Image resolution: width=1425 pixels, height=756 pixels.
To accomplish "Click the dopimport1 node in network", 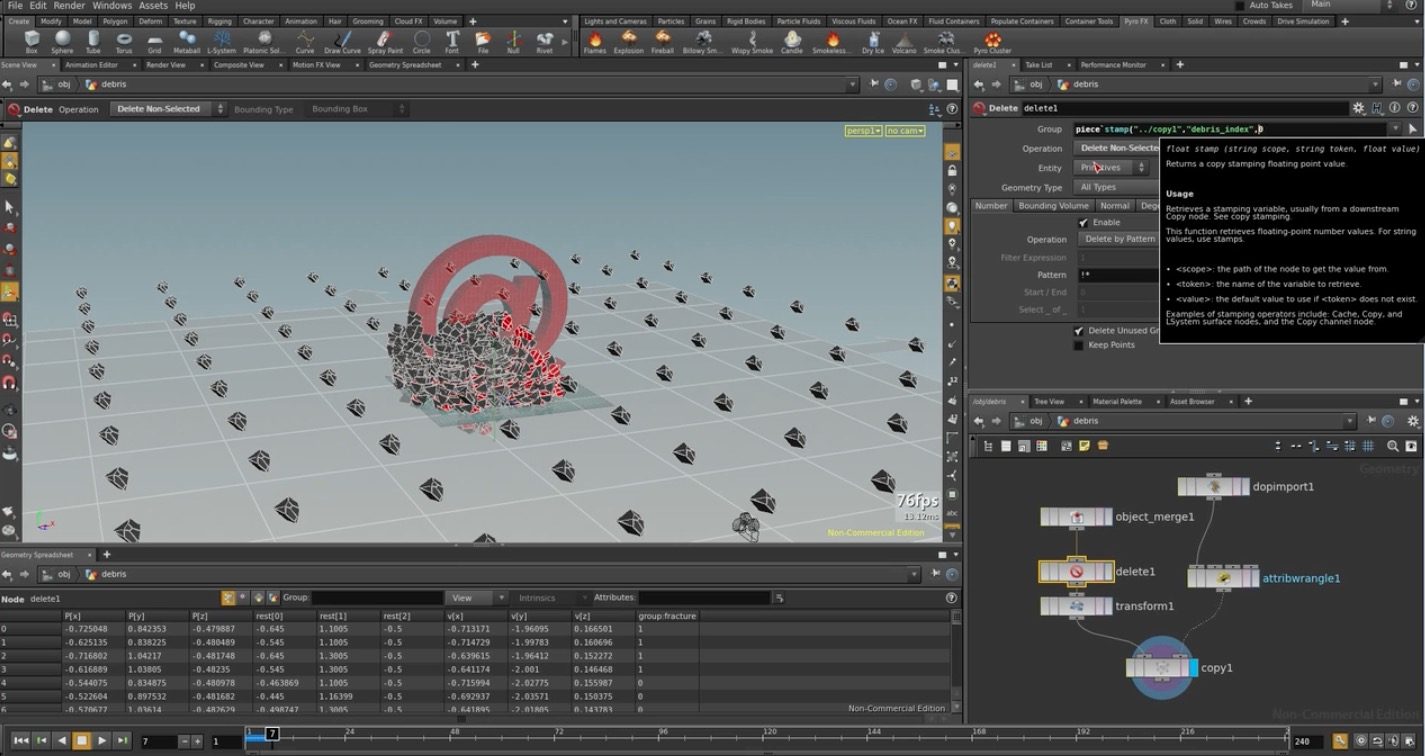I will pos(1214,487).
